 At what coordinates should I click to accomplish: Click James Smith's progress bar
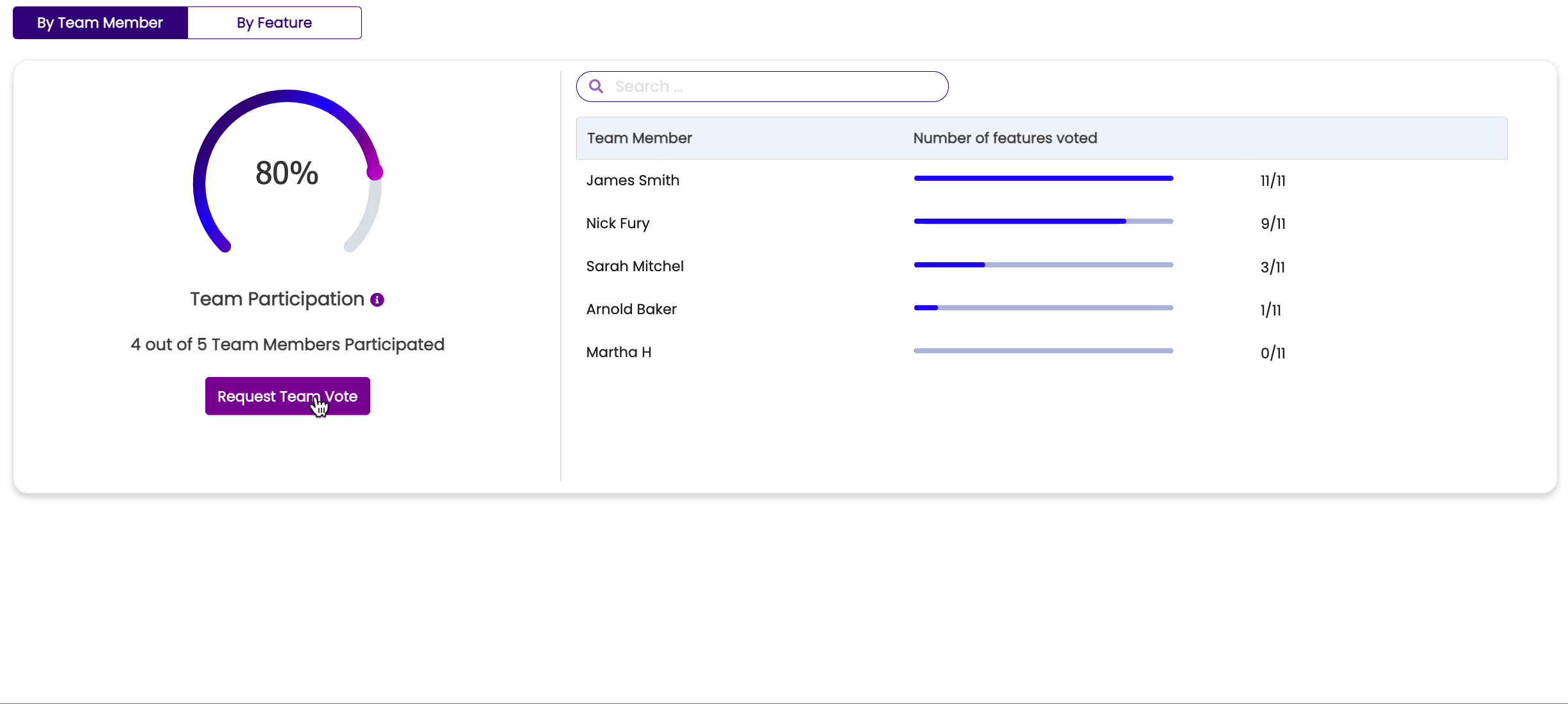(x=1043, y=178)
